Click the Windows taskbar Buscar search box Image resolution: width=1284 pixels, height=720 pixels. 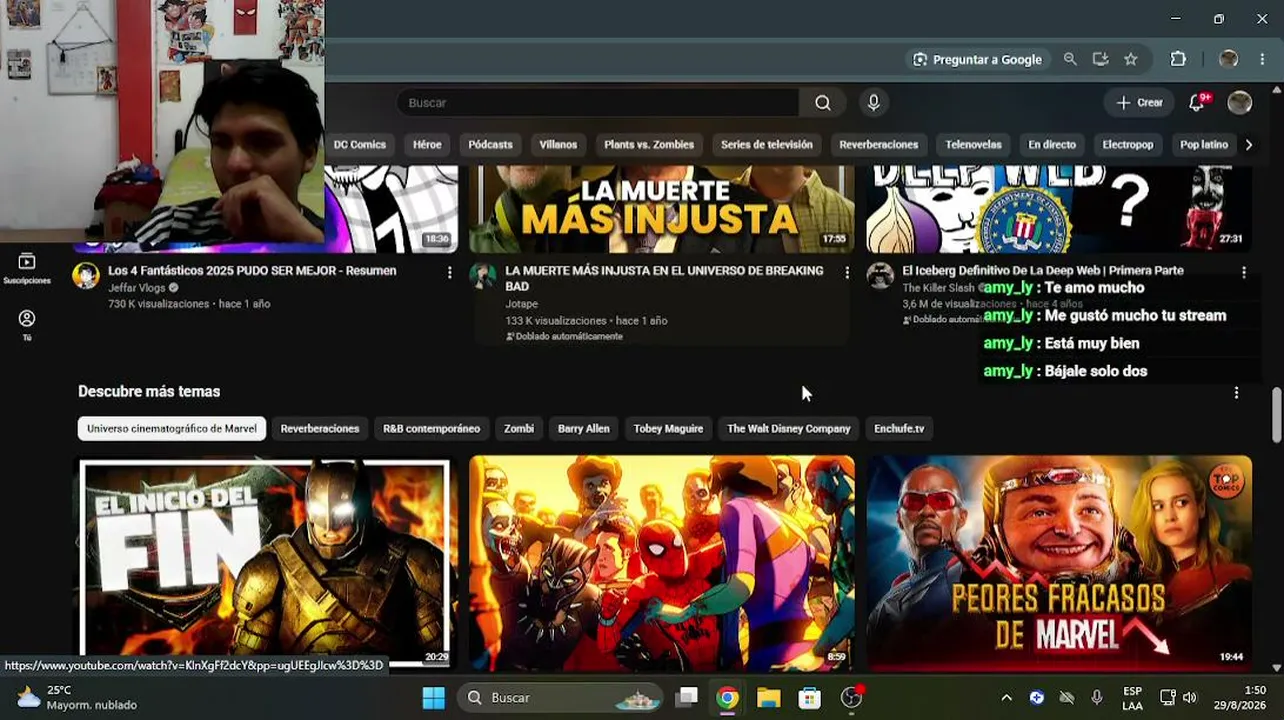click(561, 697)
